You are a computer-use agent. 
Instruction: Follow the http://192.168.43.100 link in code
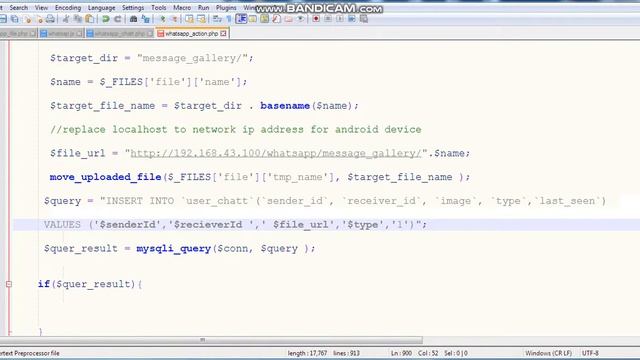pyautogui.click(x=276, y=153)
